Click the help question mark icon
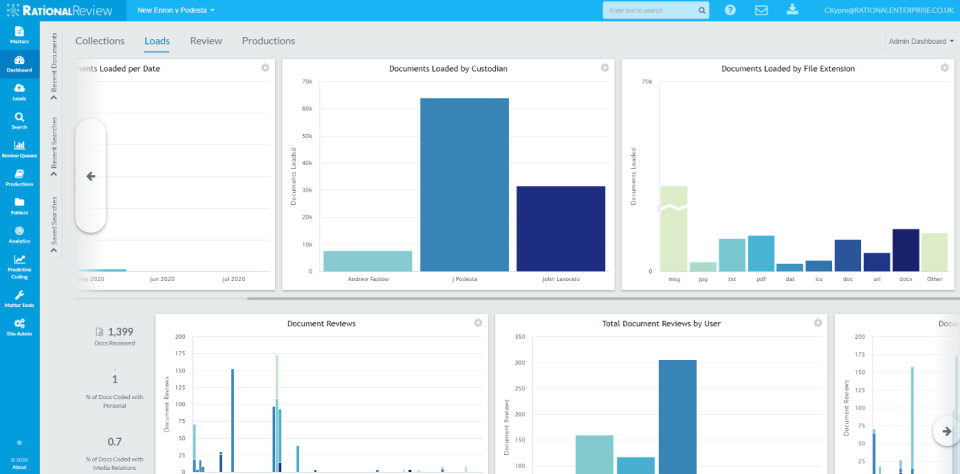Screen dimensions: 960x474 pyautogui.click(x=730, y=10)
